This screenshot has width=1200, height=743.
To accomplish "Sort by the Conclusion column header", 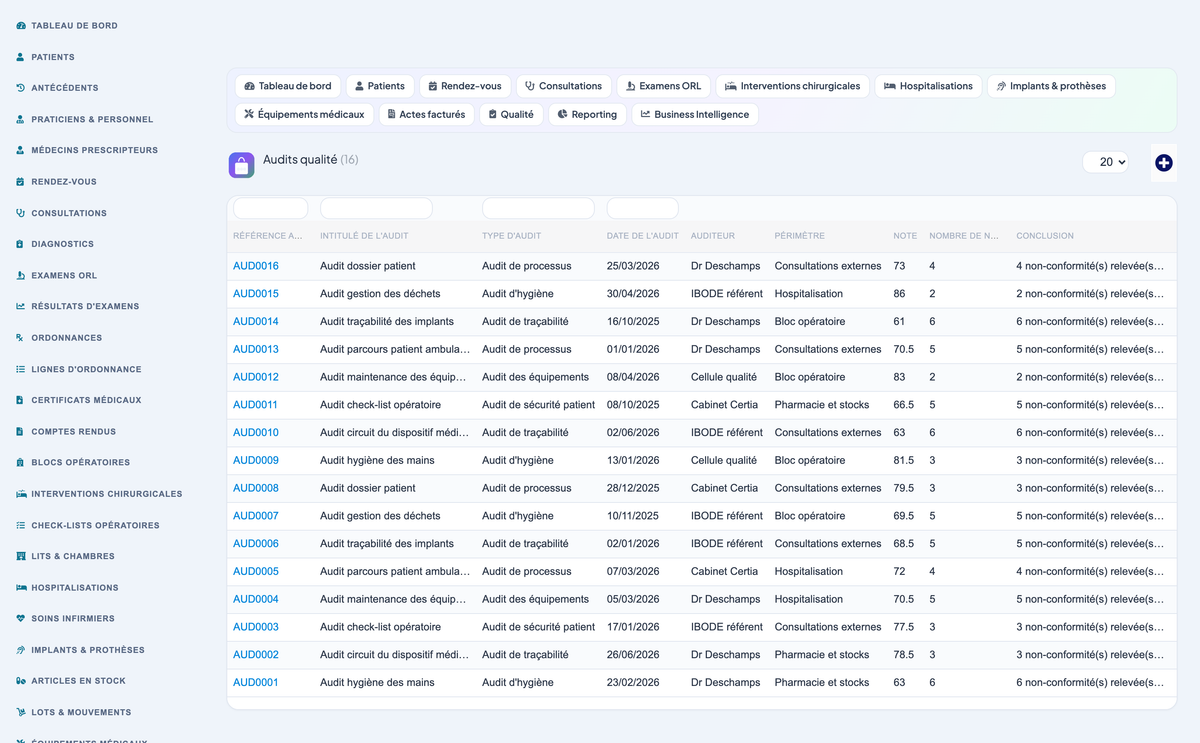I will [x=1045, y=236].
